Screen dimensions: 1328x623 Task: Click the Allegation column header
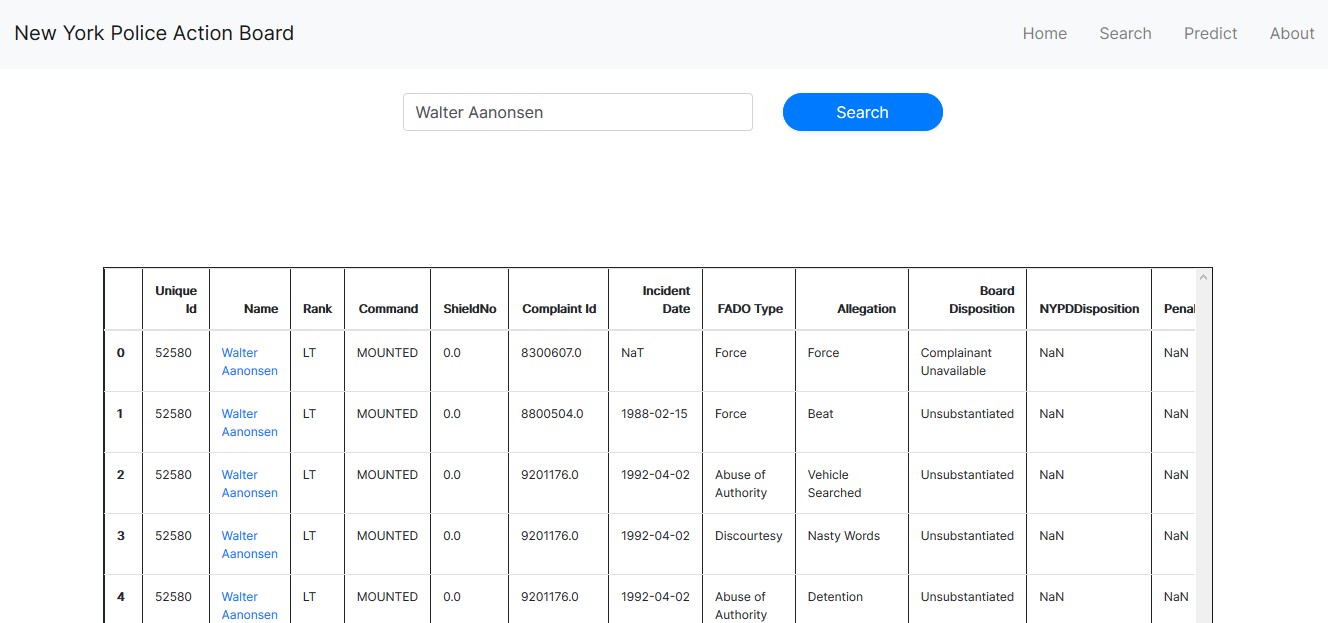852,299
